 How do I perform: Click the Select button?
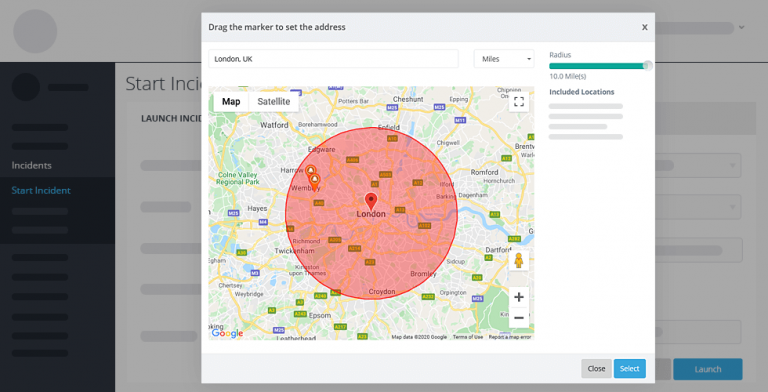tap(629, 368)
